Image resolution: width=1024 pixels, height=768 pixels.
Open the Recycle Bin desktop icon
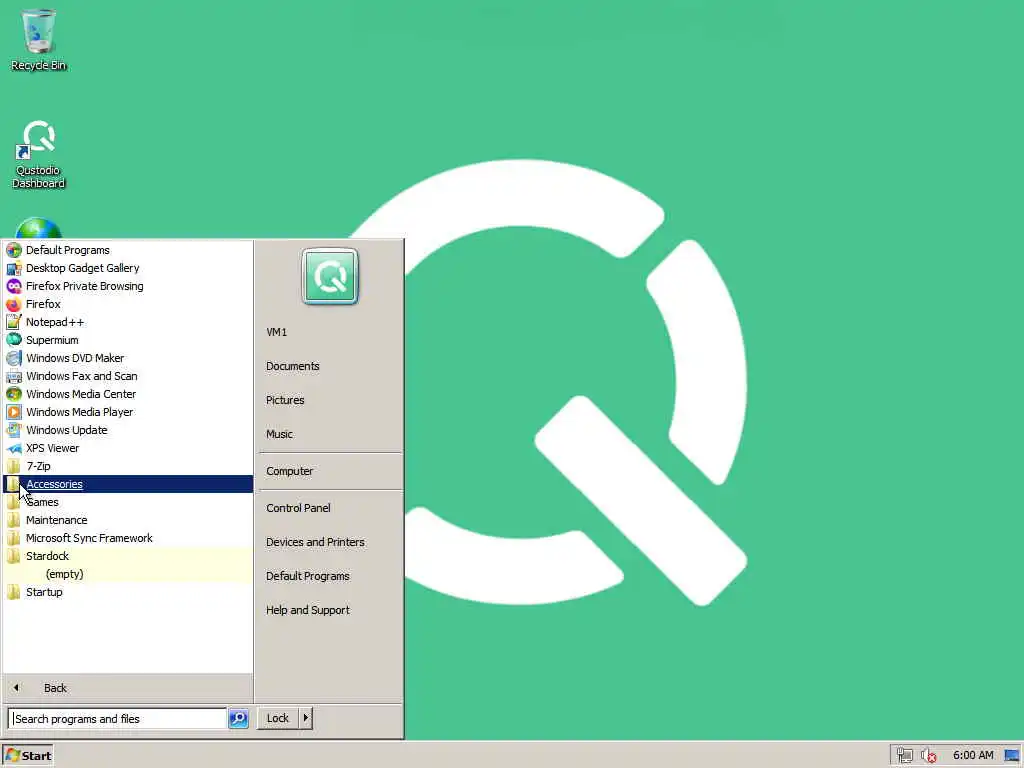pyautogui.click(x=39, y=39)
